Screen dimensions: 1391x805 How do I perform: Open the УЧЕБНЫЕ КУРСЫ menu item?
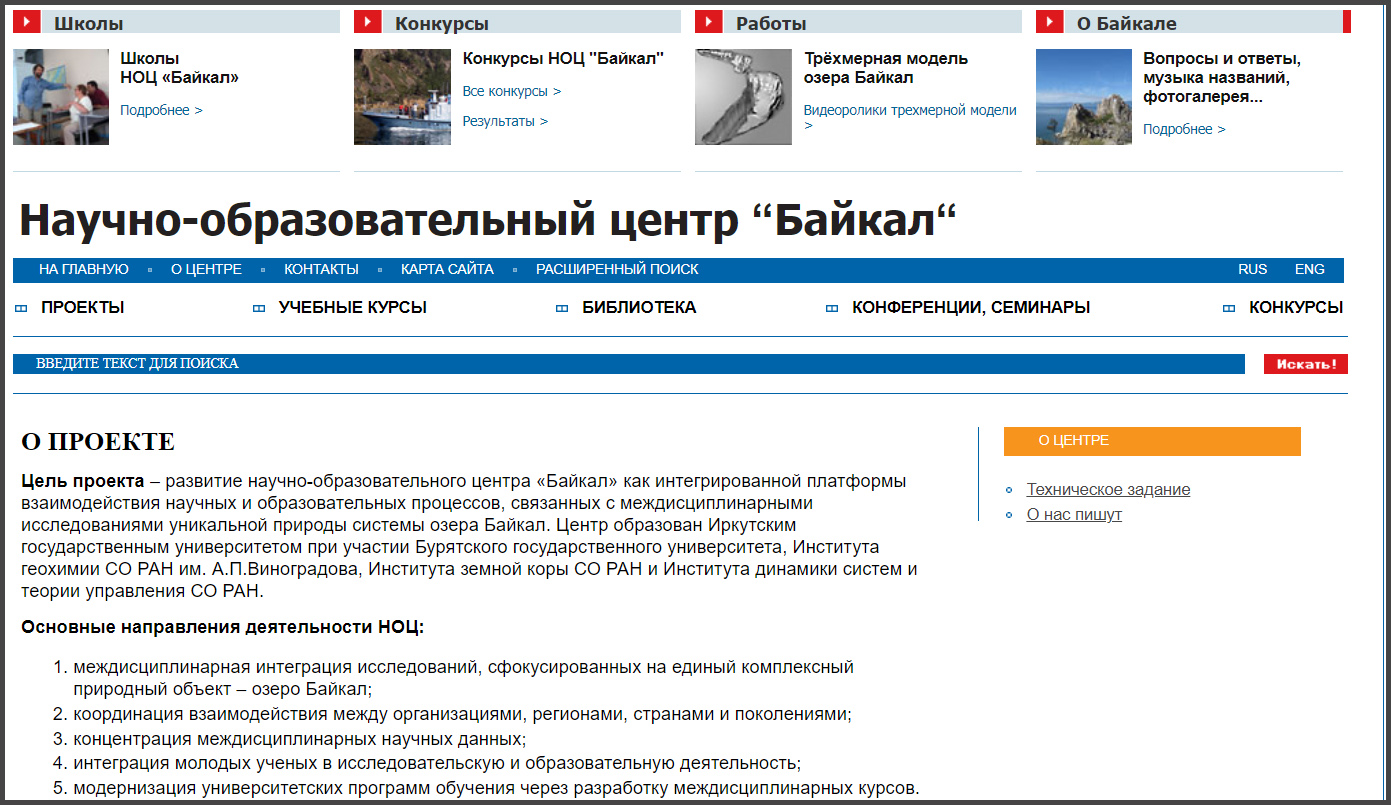(353, 308)
